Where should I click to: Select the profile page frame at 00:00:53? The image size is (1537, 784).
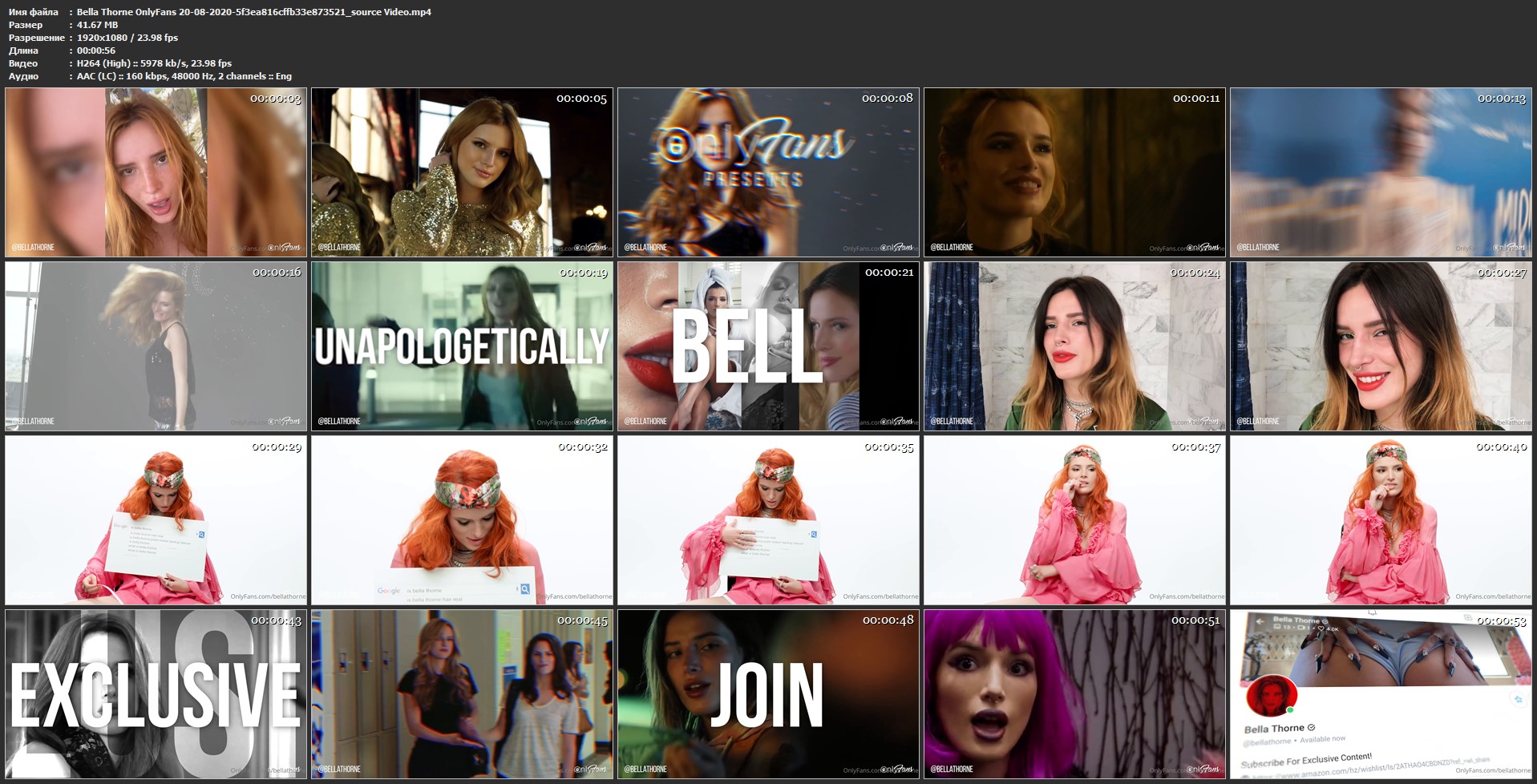(1381, 694)
